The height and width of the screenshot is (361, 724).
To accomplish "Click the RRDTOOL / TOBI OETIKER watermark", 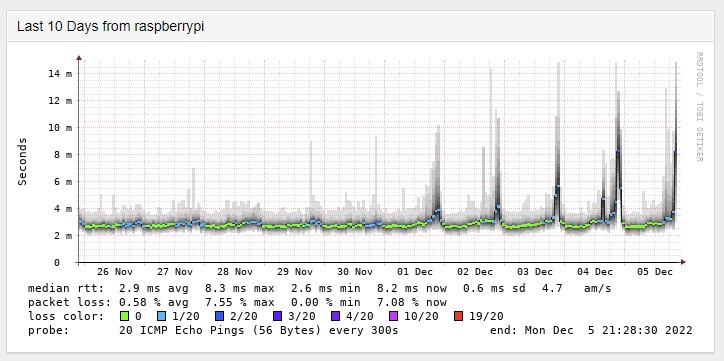I will pos(699,107).
